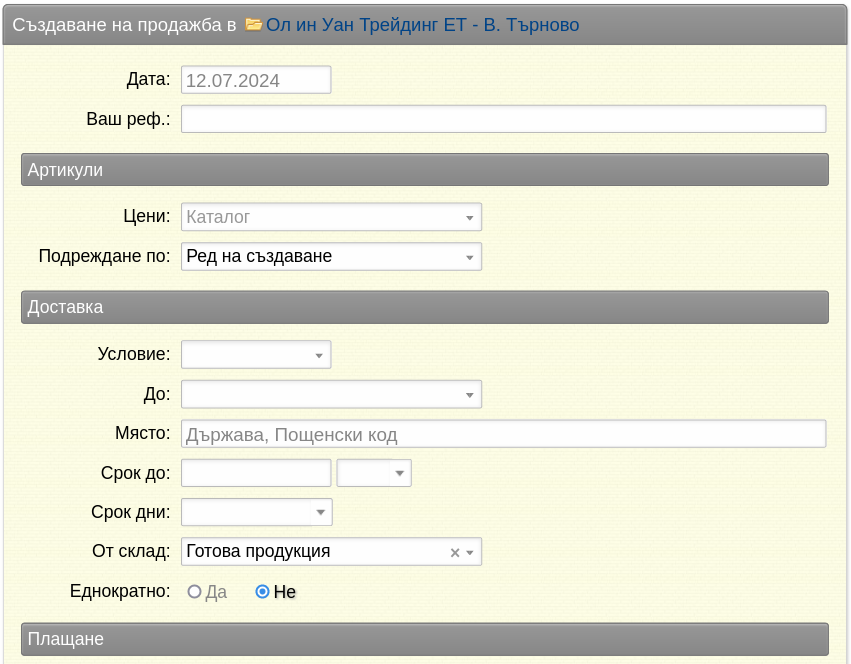Open the Ол ин Уан Трейдинг ЕТ link
This screenshot has height=664, width=851.
click(x=422, y=25)
